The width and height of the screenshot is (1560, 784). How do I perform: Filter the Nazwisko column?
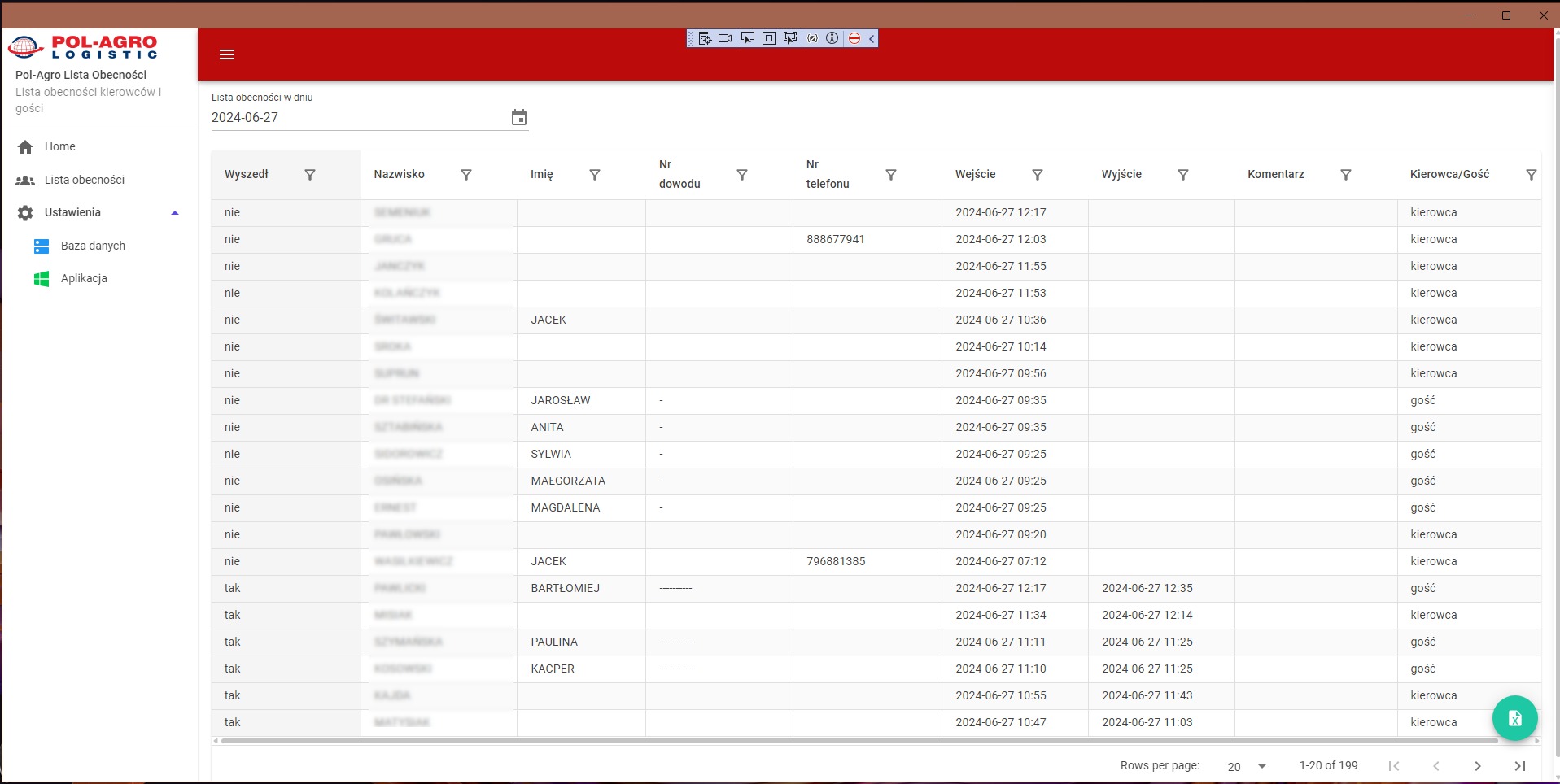[466, 175]
